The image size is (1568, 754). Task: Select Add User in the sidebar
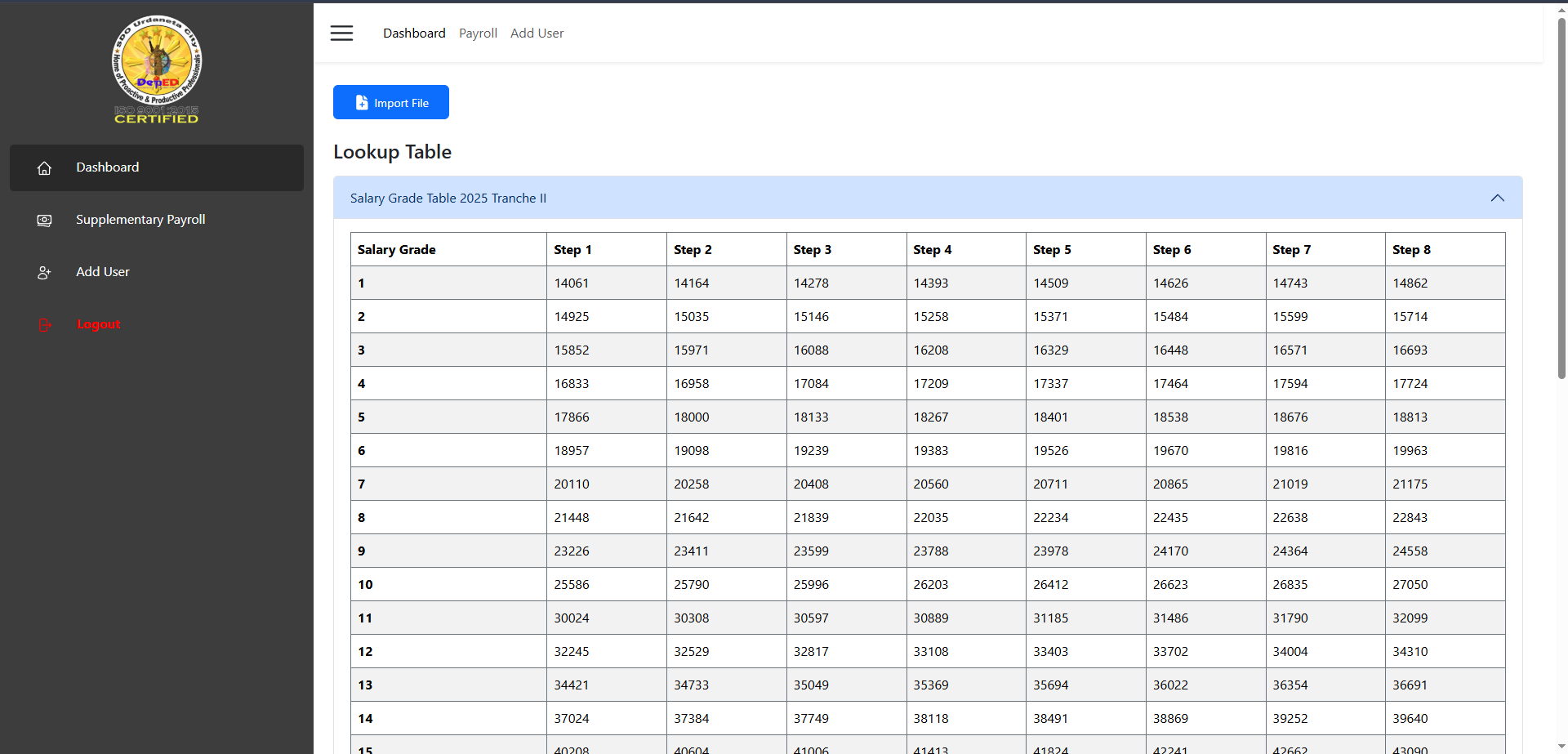(x=157, y=272)
